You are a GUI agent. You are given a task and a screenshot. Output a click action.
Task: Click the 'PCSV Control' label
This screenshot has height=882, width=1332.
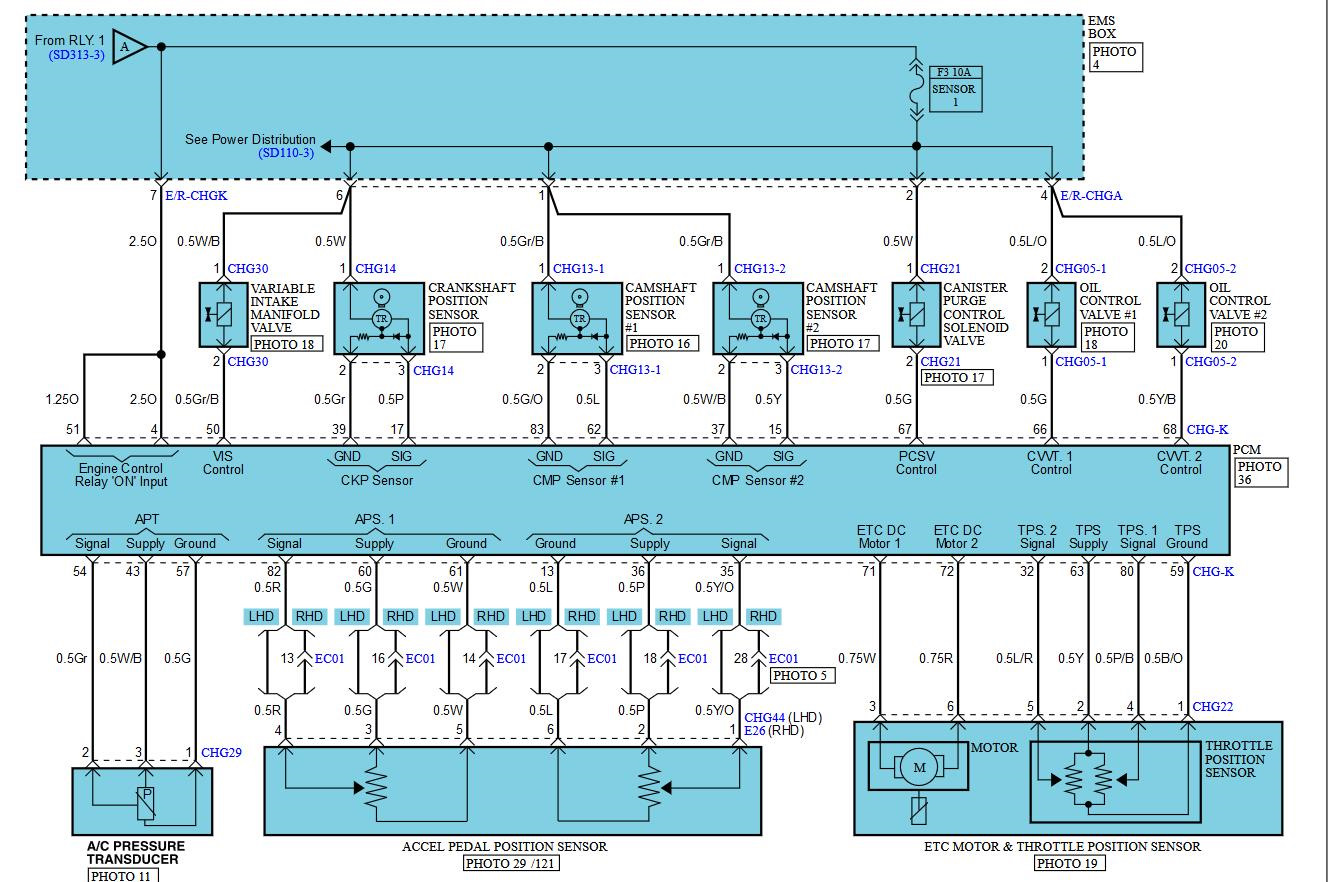click(x=916, y=462)
